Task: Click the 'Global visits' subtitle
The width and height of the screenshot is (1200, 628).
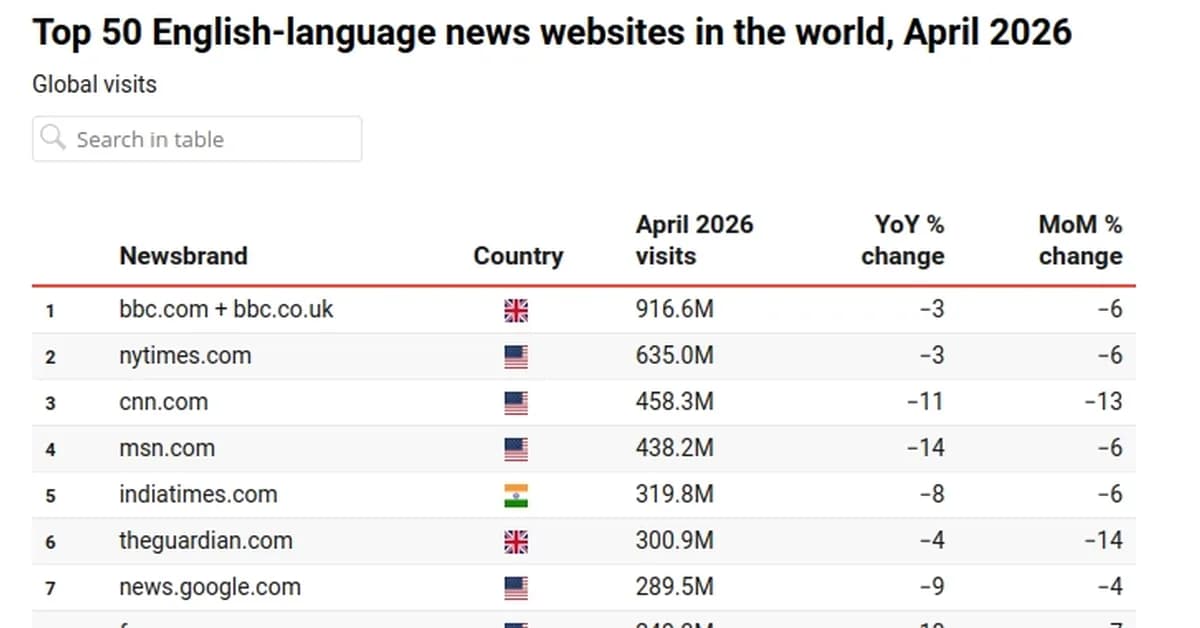Action: [x=95, y=84]
